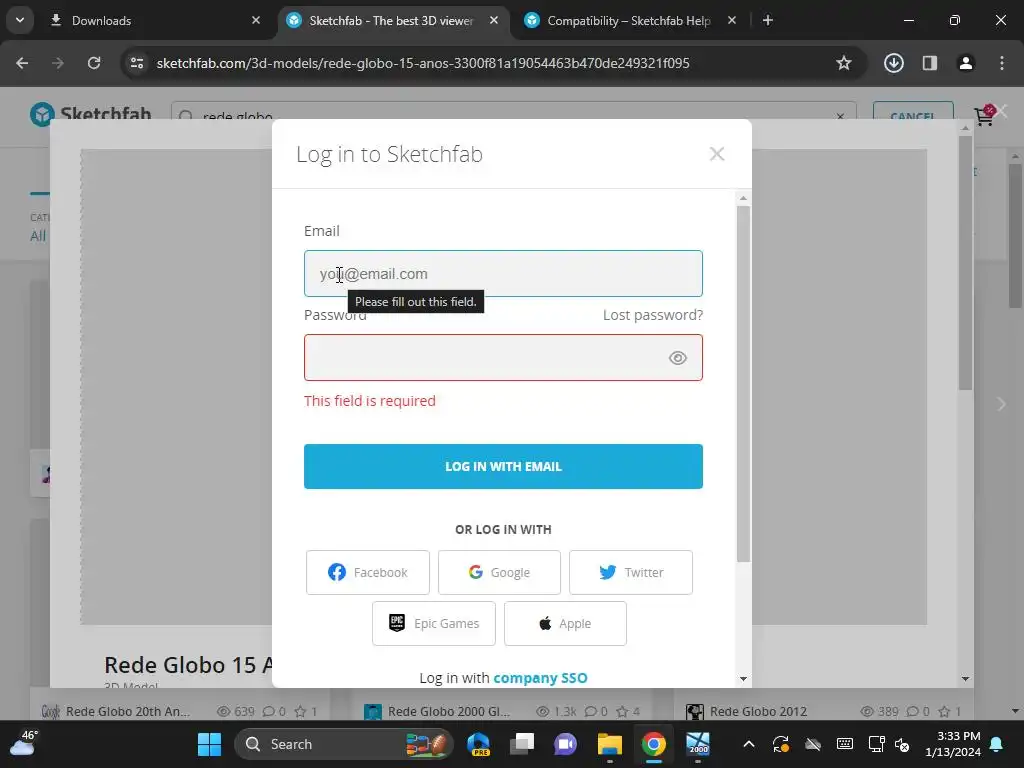Go back to previous page

22,63
